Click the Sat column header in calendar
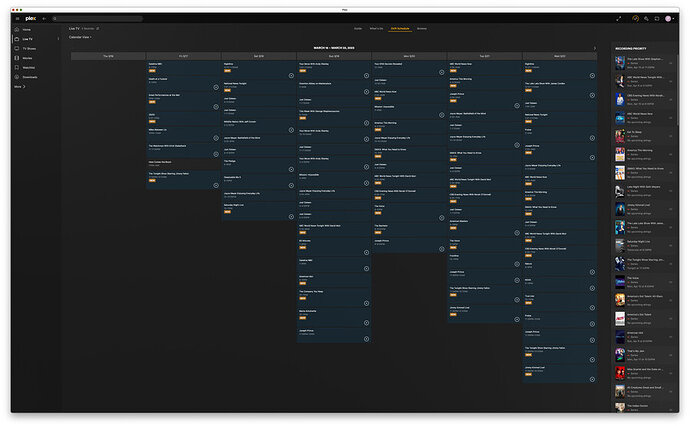690x426 pixels. (259, 56)
